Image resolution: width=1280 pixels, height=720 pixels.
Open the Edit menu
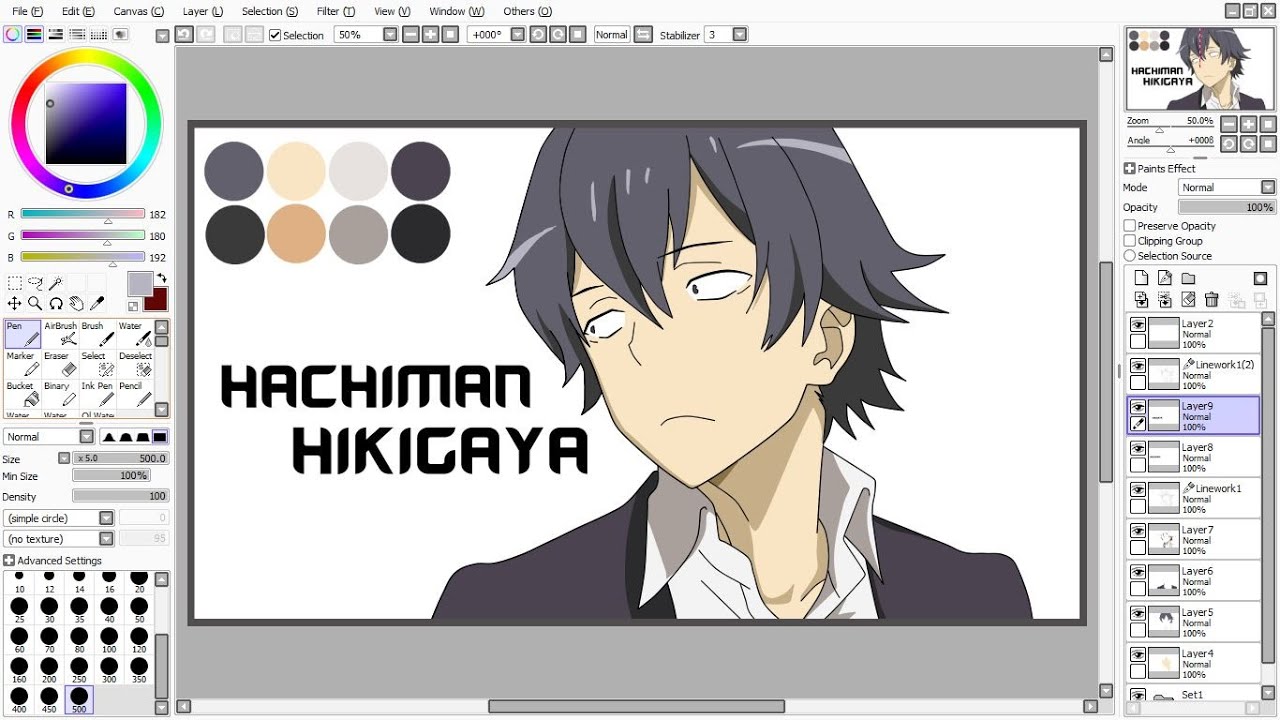pyautogui.click(x=78, y=11)
